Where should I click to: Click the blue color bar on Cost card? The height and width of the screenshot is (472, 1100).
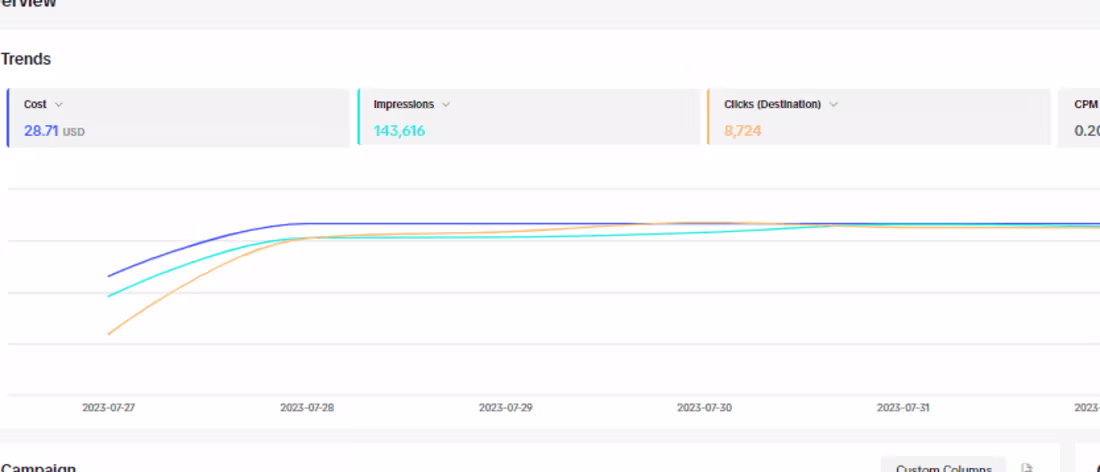click(8, 118)
